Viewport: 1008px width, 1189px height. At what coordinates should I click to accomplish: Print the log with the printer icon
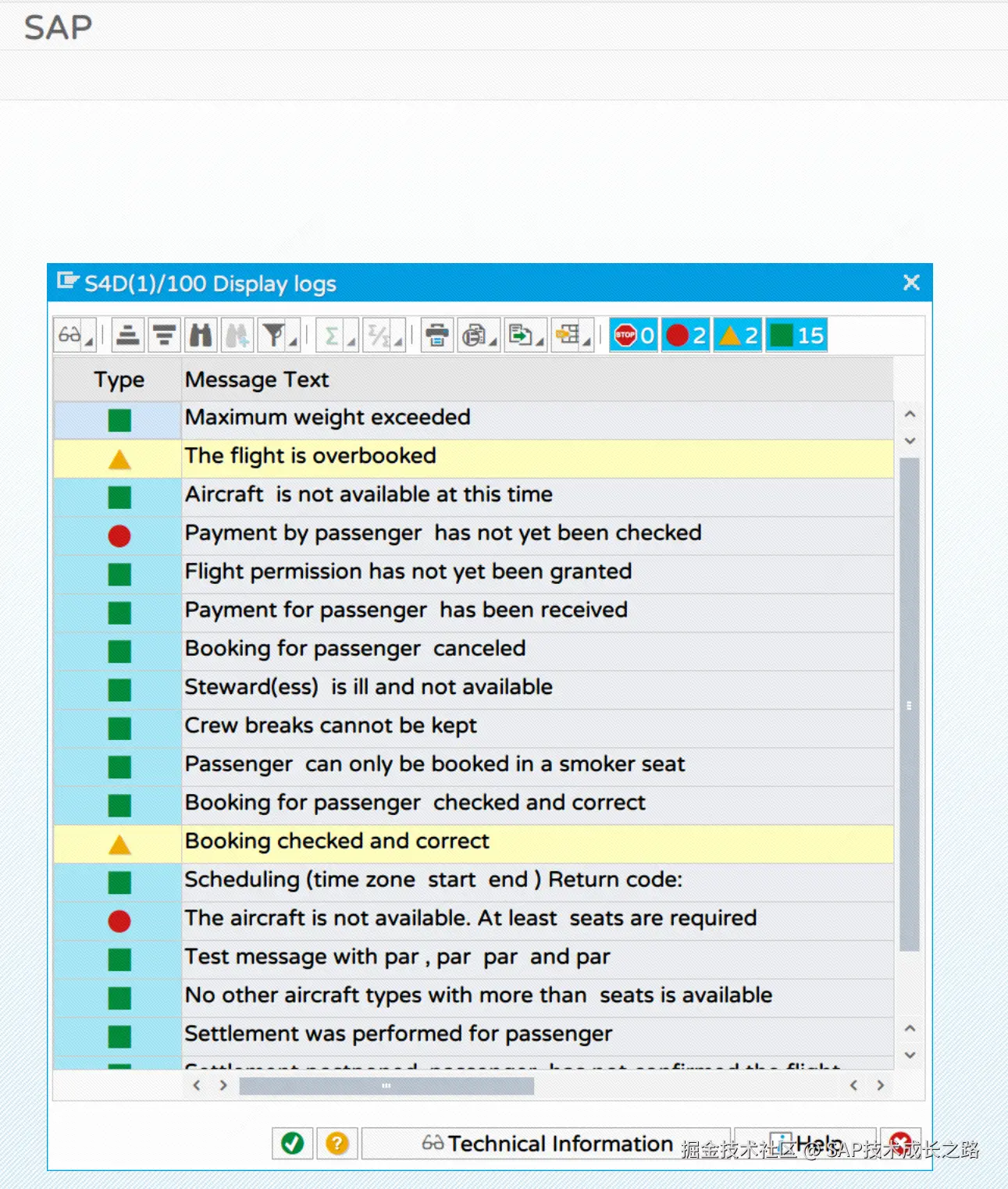click(437, 336)
